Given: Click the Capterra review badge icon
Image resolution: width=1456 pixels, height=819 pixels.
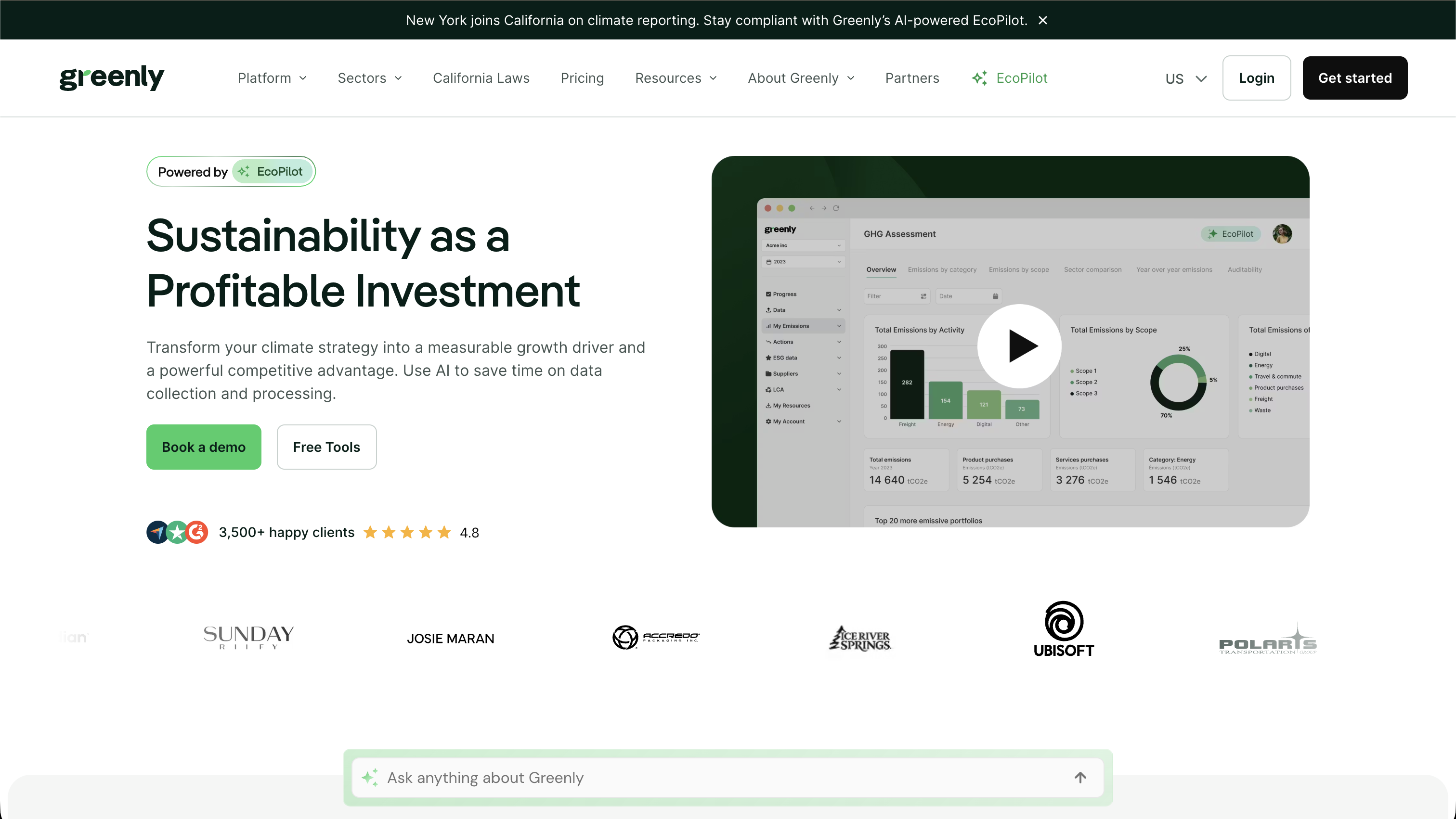Looking at the screenshot, I should [157, 532].
